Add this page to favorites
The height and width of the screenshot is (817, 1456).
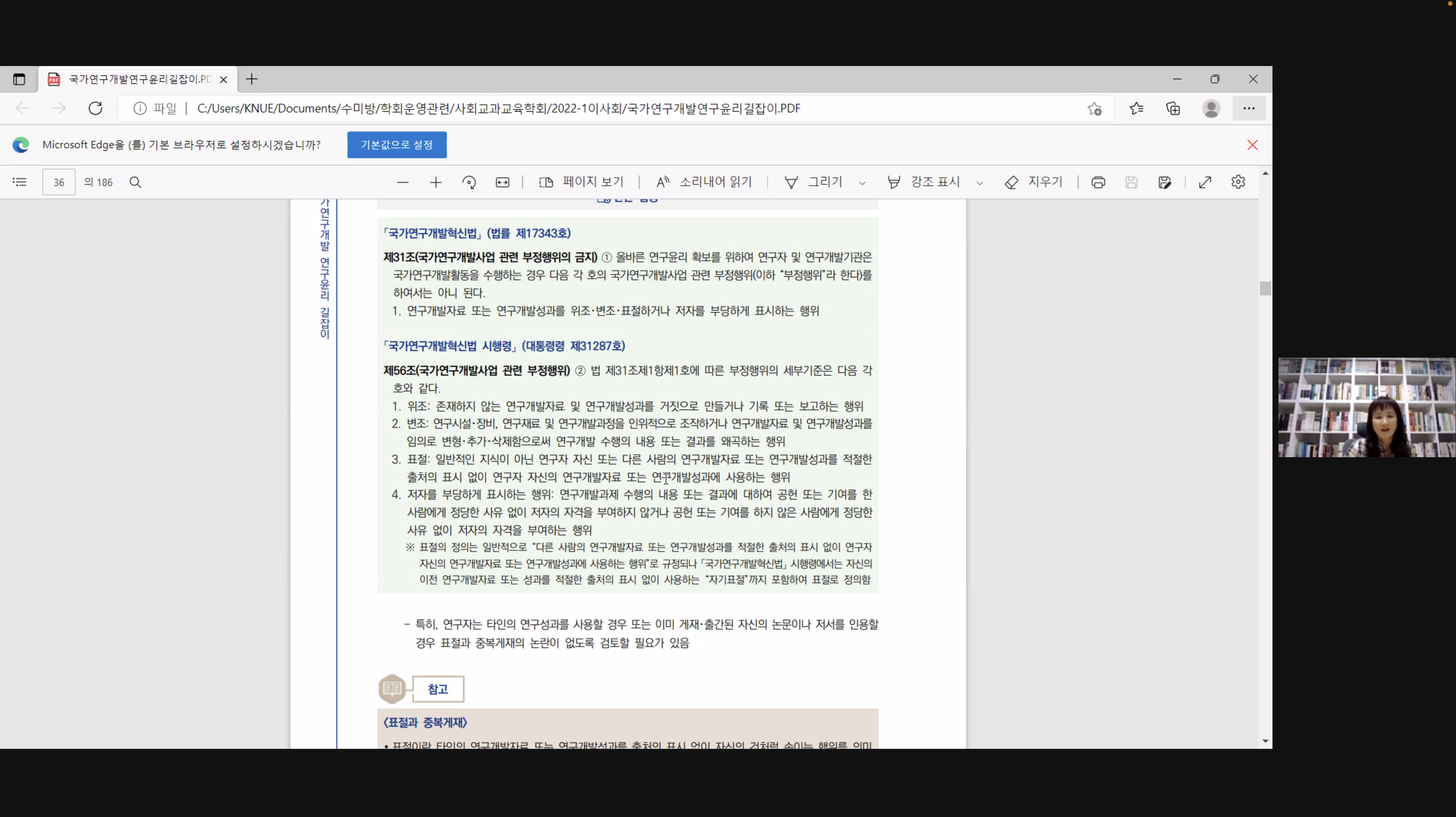pos(1095,108)
